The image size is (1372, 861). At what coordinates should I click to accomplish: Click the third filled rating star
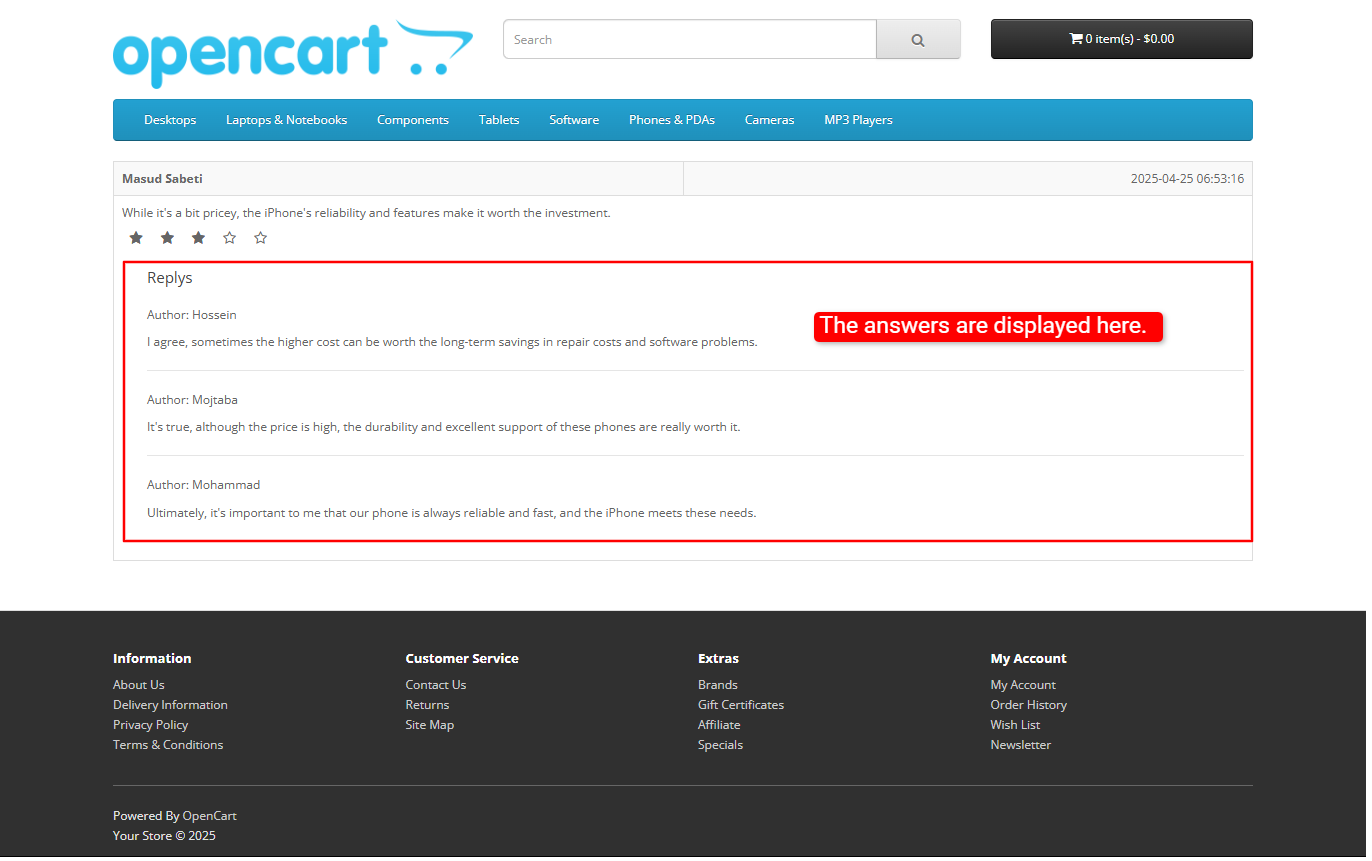tap(199, 238)
